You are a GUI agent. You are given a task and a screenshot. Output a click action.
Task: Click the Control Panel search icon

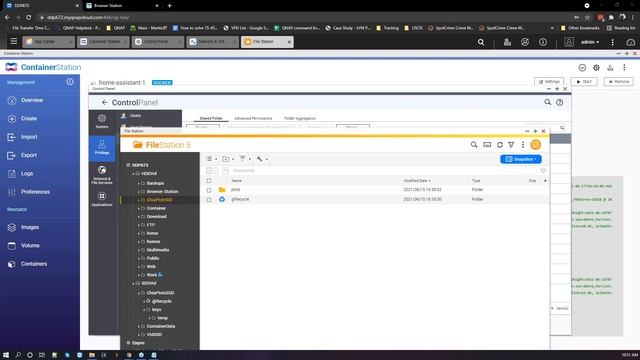point(547,102)
